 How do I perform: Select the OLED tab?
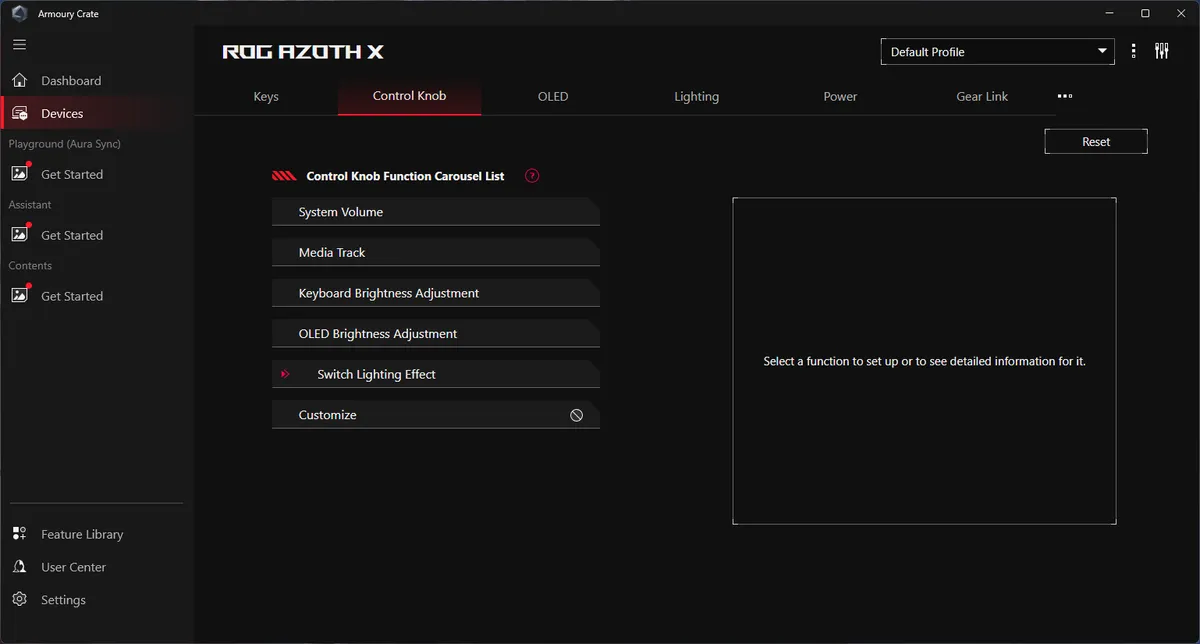click(552, 96)
